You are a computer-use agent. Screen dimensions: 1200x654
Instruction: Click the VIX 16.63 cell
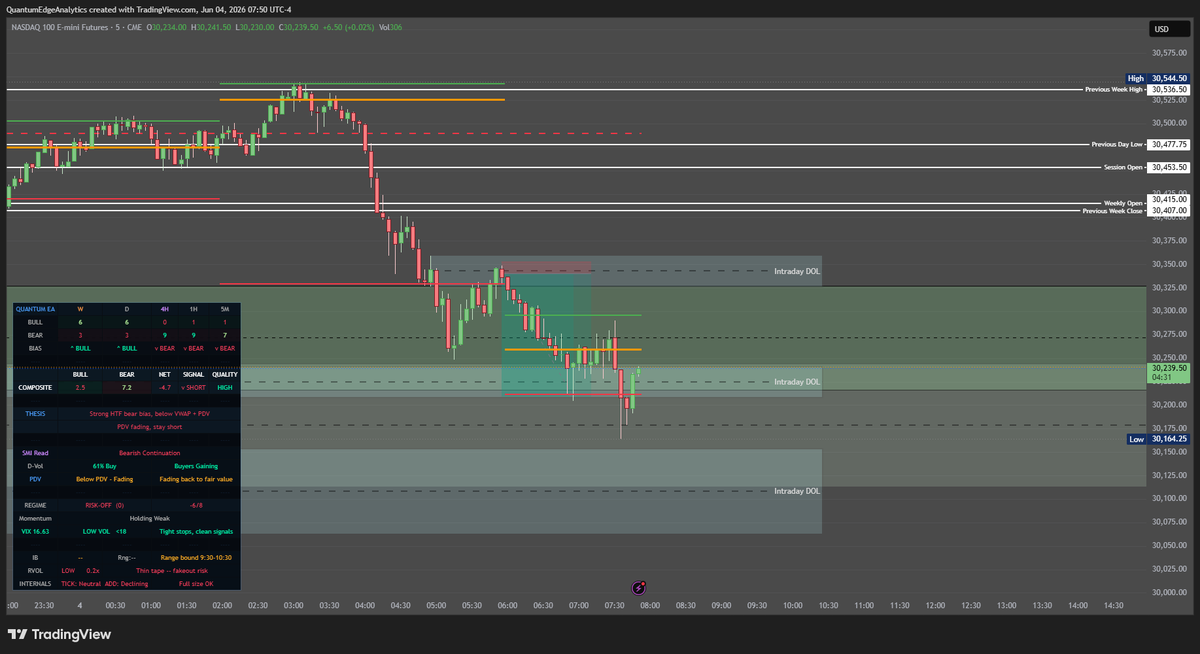(x=35, y=531)
